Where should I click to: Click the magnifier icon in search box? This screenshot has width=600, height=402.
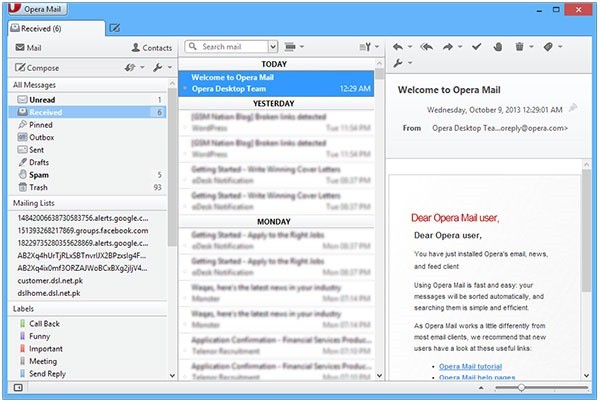[193, 46]
